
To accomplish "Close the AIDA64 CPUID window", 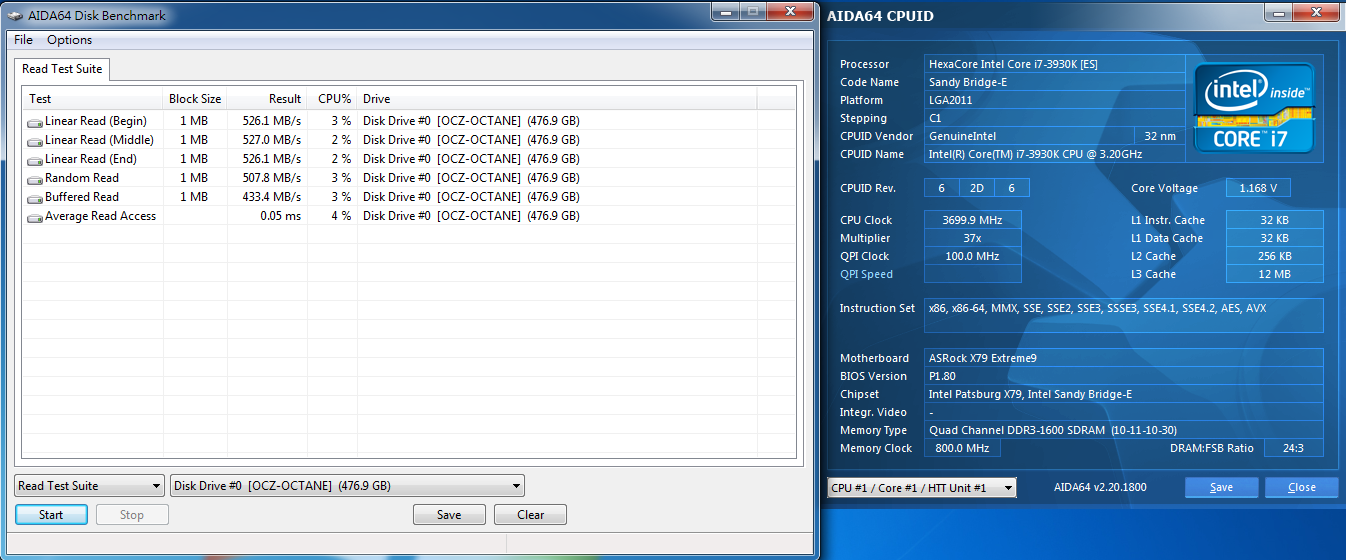I will tap(1316, 11).
